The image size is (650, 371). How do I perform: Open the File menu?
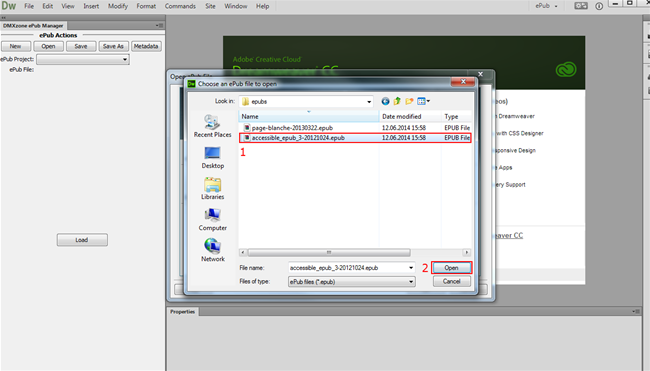tap(29, 6)
